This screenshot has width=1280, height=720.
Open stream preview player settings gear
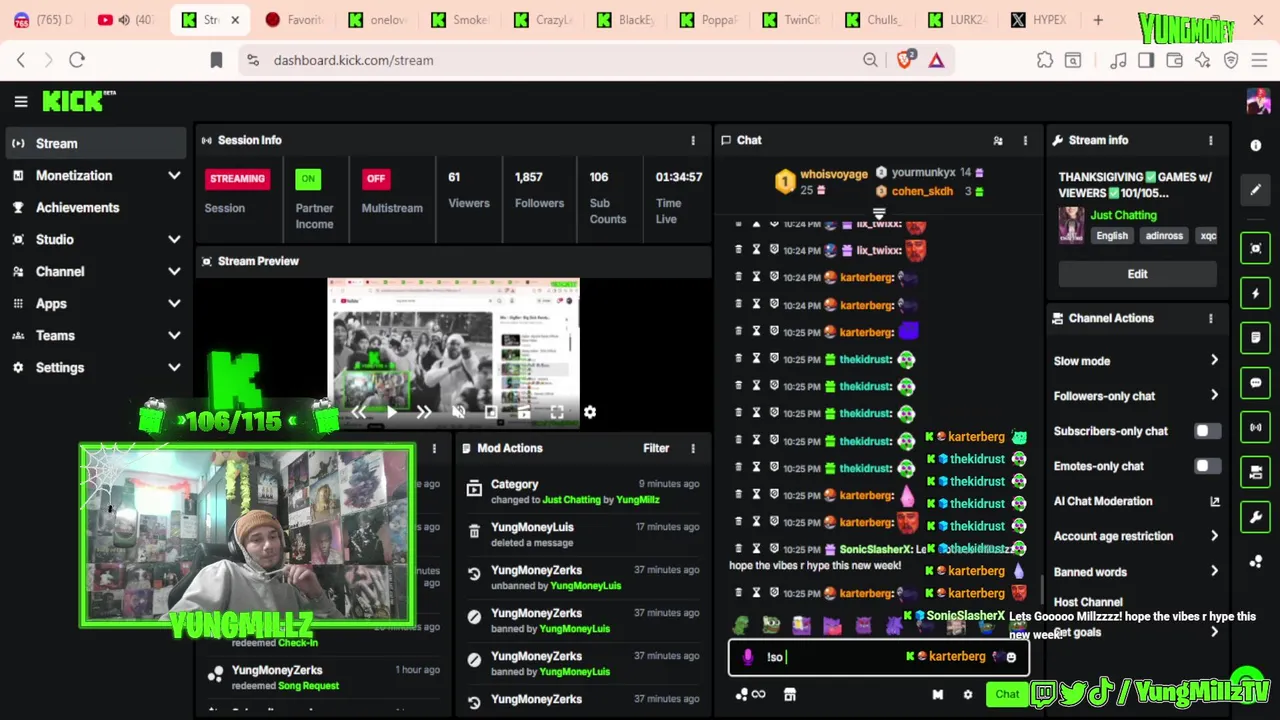coord(590,412)
